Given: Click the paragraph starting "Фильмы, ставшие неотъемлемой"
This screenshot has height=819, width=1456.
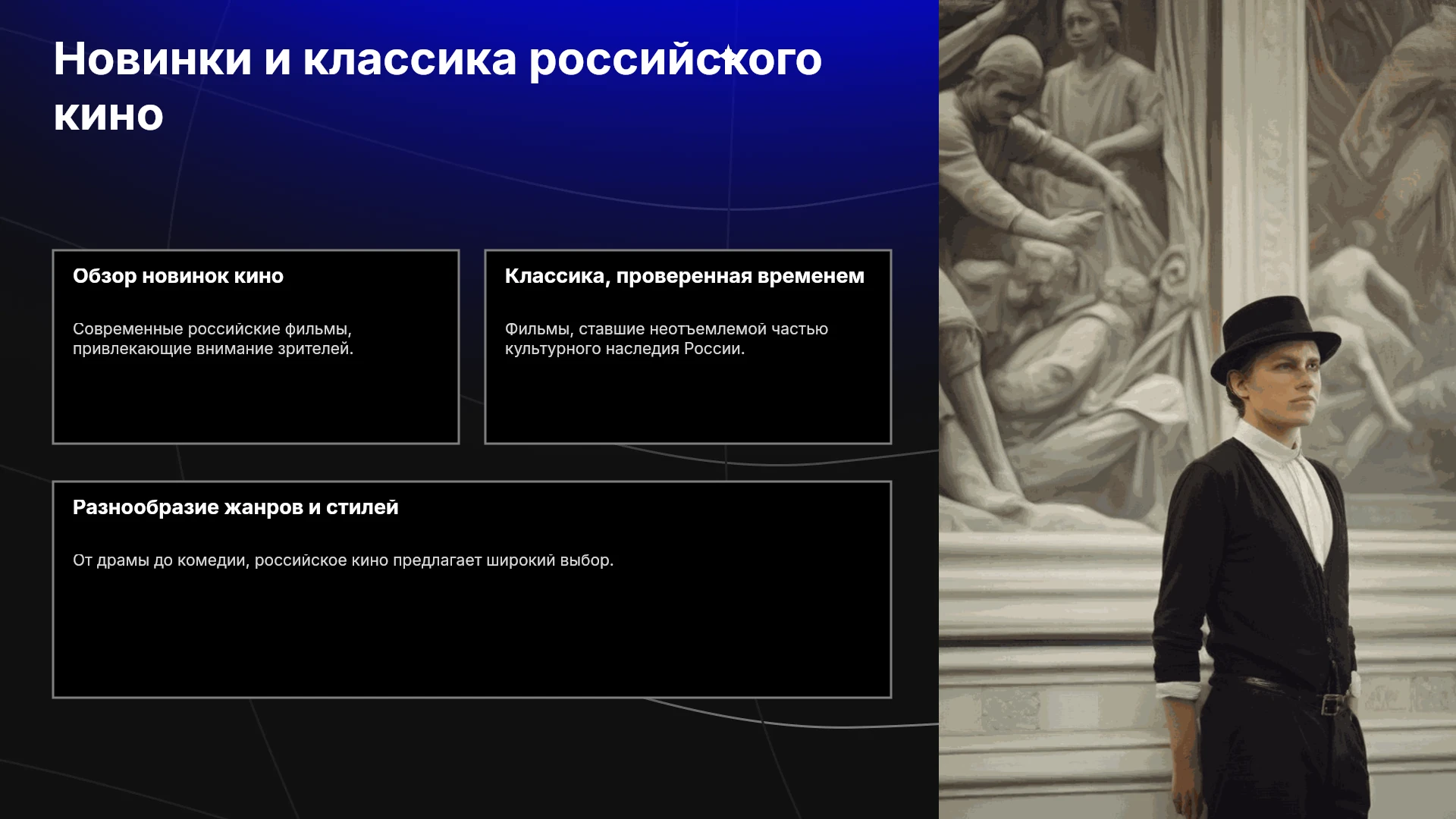Looking at the screenshot, I should tap(667, 339).
